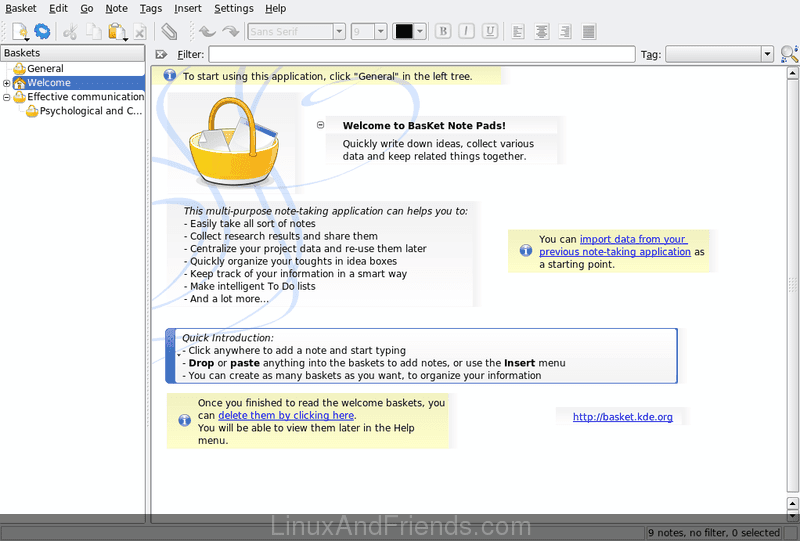Open the Edit menu
This screenshot has width=800, height=541.
(58, 8)
